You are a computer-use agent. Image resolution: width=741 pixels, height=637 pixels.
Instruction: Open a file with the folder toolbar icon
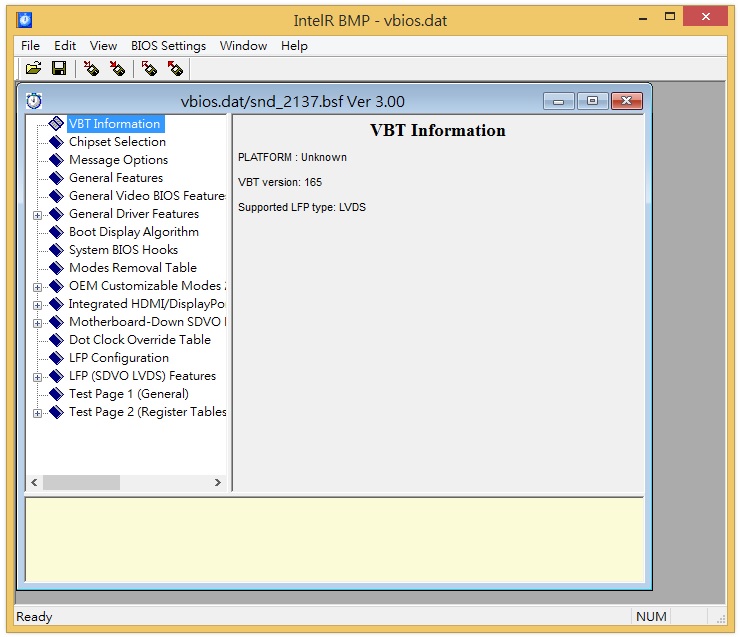point(34,69)
